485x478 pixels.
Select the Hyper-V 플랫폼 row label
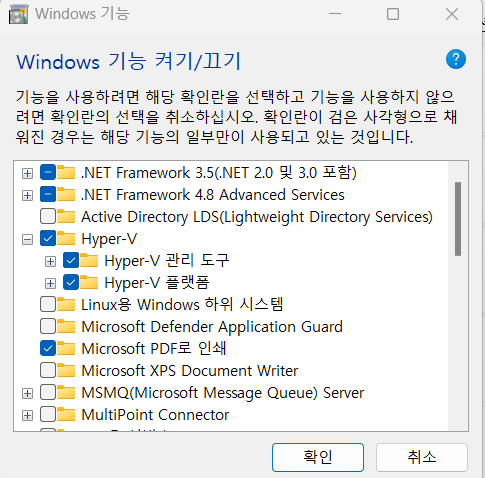157,283
